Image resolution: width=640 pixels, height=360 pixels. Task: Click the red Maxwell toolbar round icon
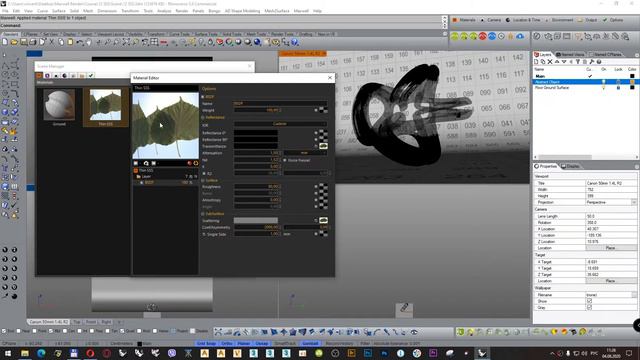click(x=482, y=36)
